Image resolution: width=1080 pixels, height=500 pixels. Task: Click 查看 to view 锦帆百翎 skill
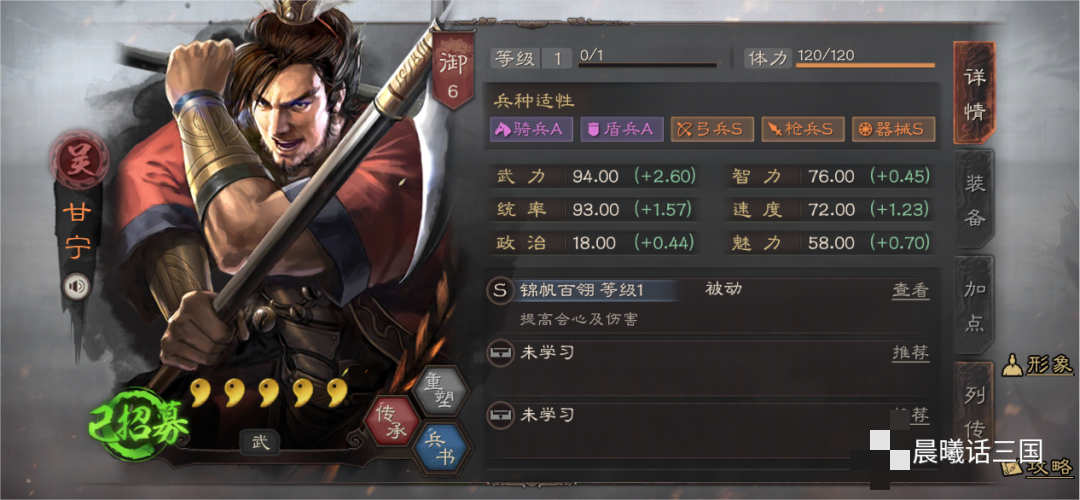pos(911,291)
